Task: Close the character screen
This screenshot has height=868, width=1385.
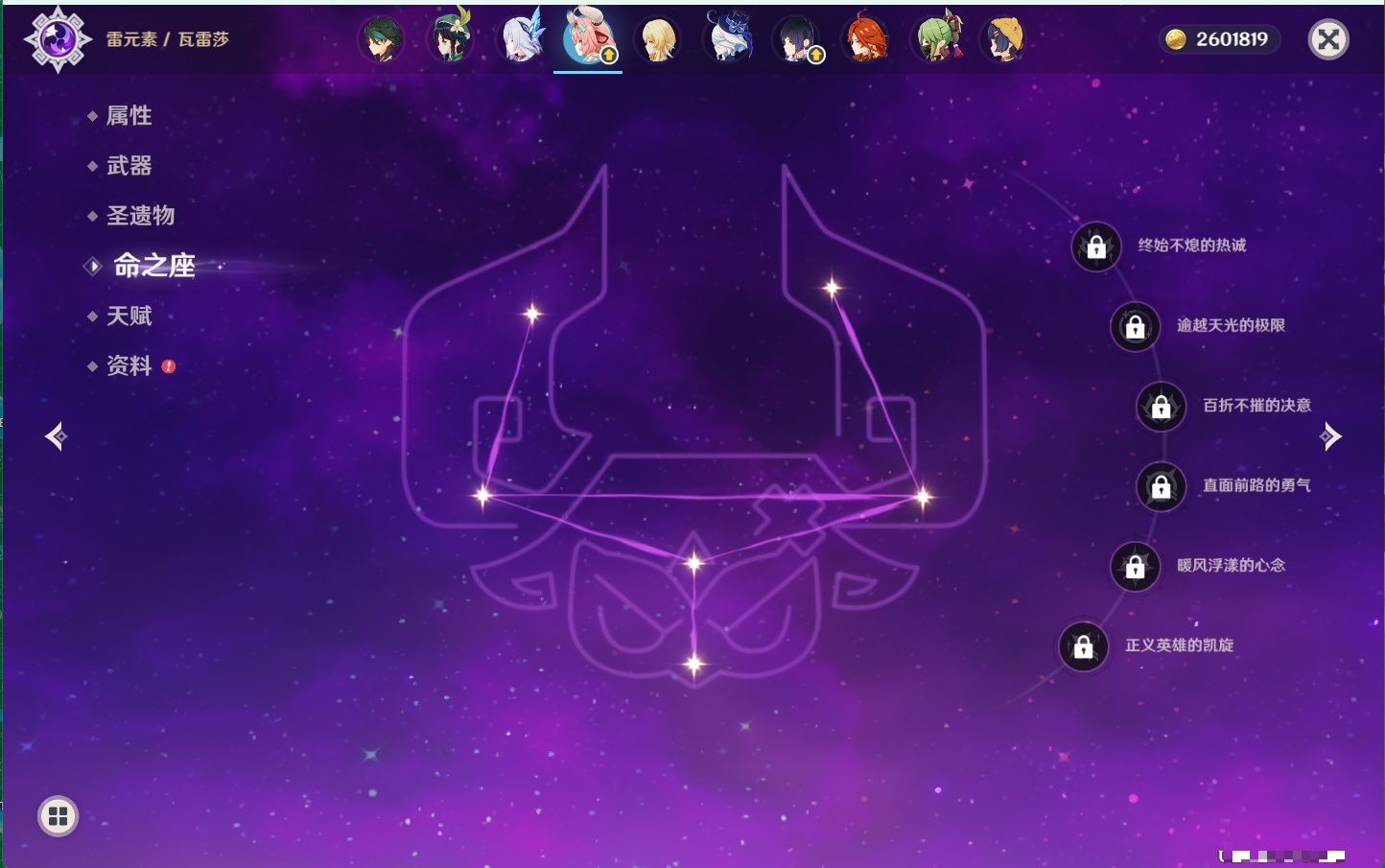Action: point(1328,39)
